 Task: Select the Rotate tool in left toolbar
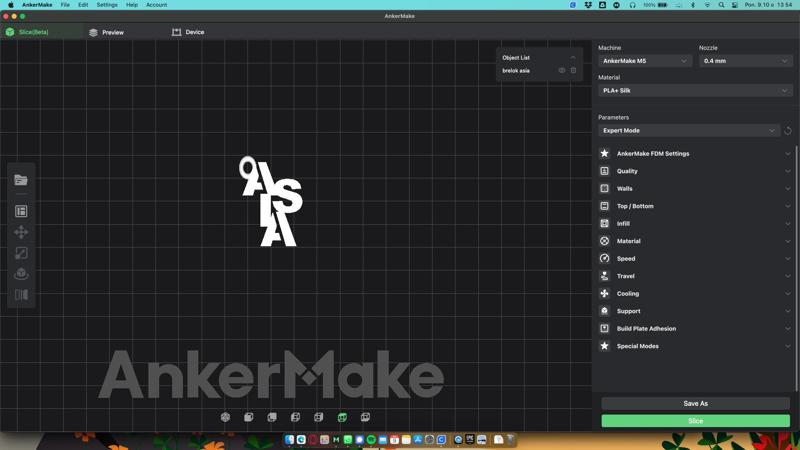tap(21, 274)
